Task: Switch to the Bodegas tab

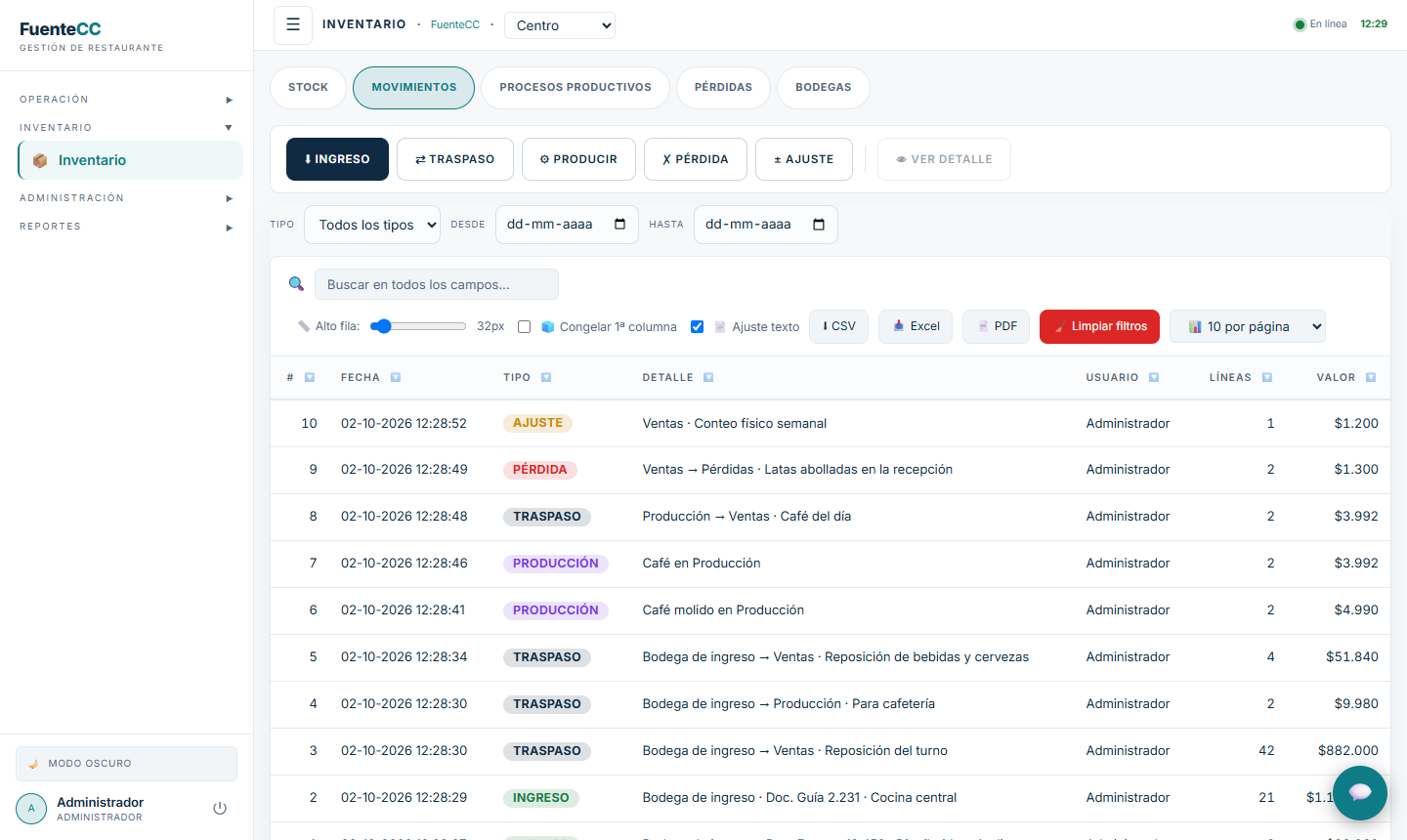Action: coord(824,87)
